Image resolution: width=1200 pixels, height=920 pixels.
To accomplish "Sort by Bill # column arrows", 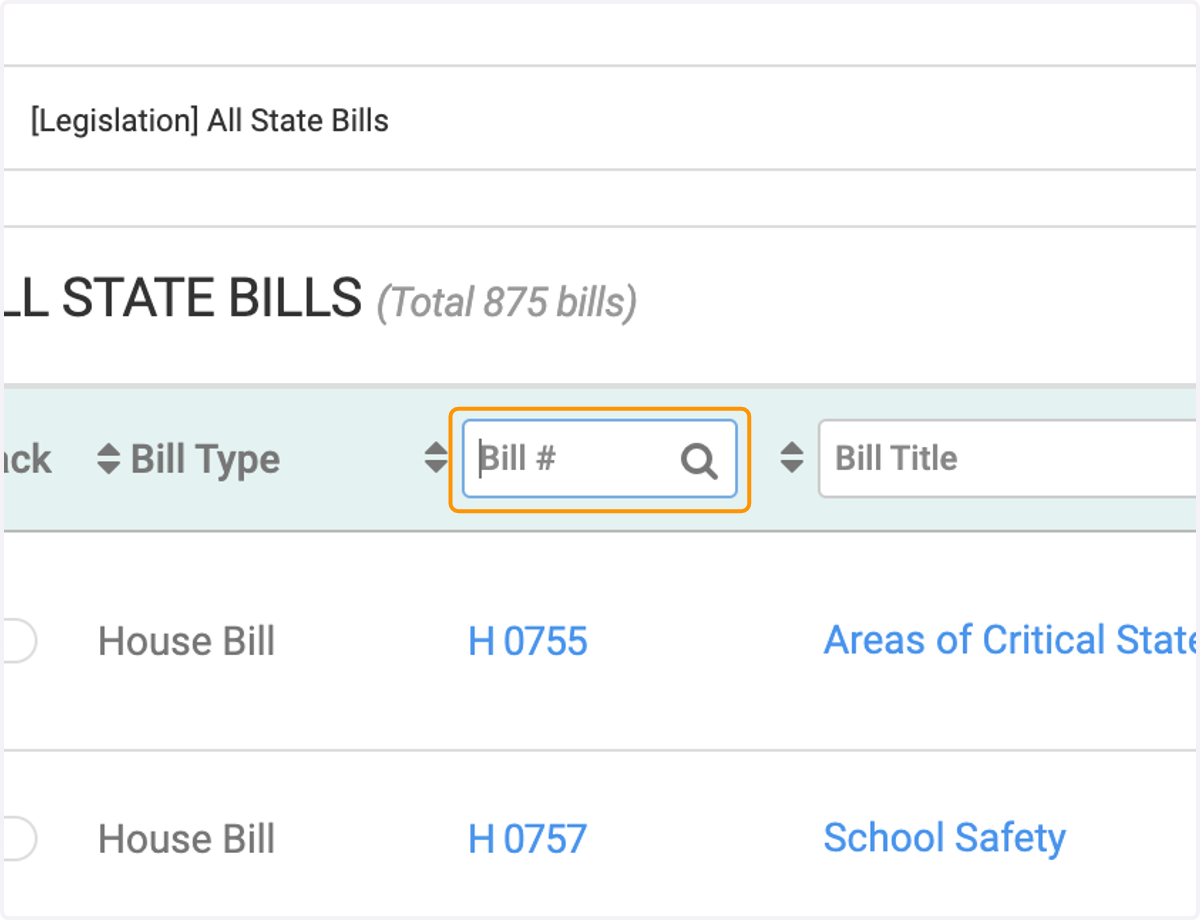I will point(436,458).
